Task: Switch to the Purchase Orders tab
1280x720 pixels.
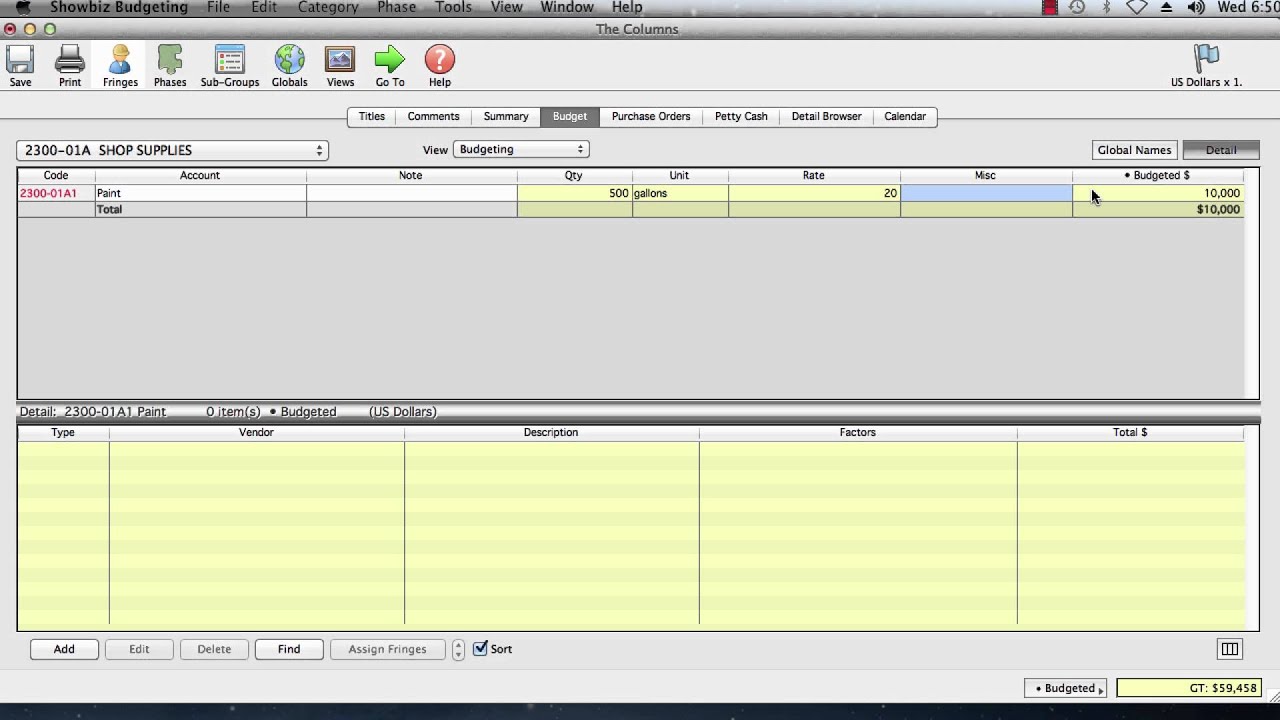Action: [651, 116]
